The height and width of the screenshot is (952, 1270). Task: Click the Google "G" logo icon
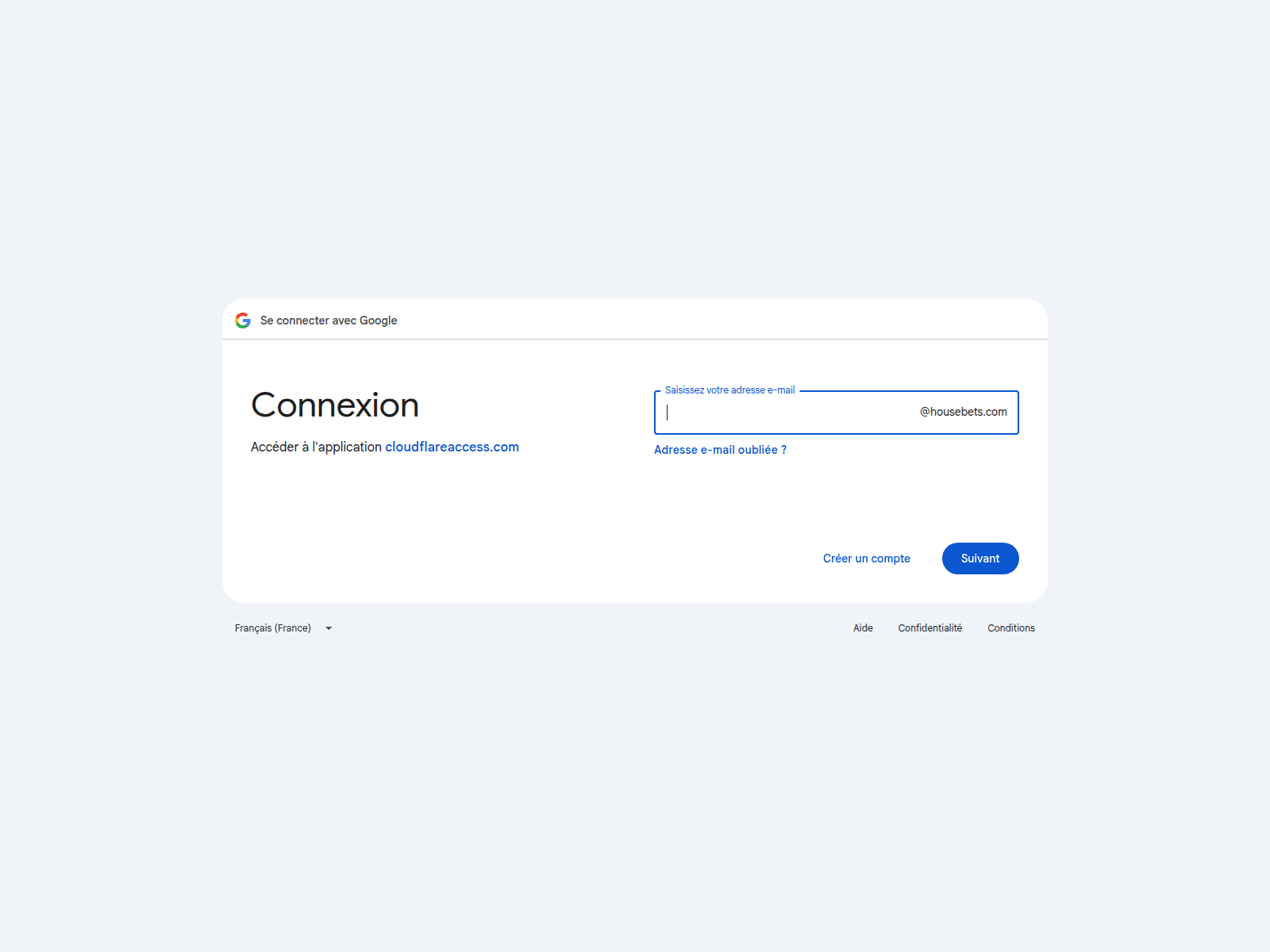point(243,321)
